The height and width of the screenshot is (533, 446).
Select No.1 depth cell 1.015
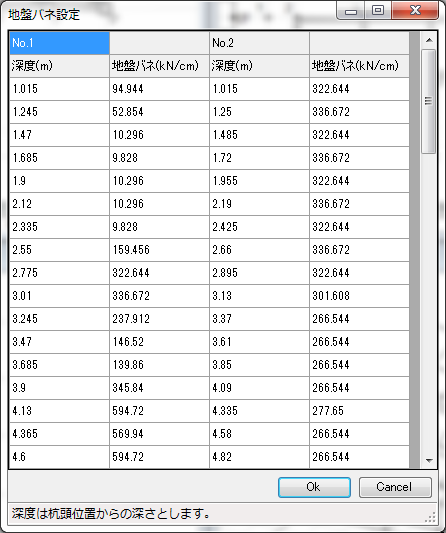point(59,89)
